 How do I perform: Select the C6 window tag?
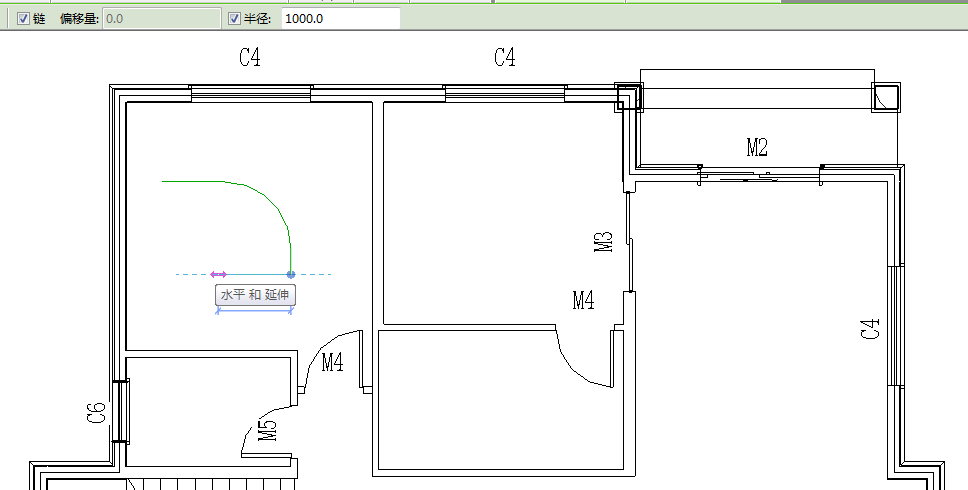(96, 413)
